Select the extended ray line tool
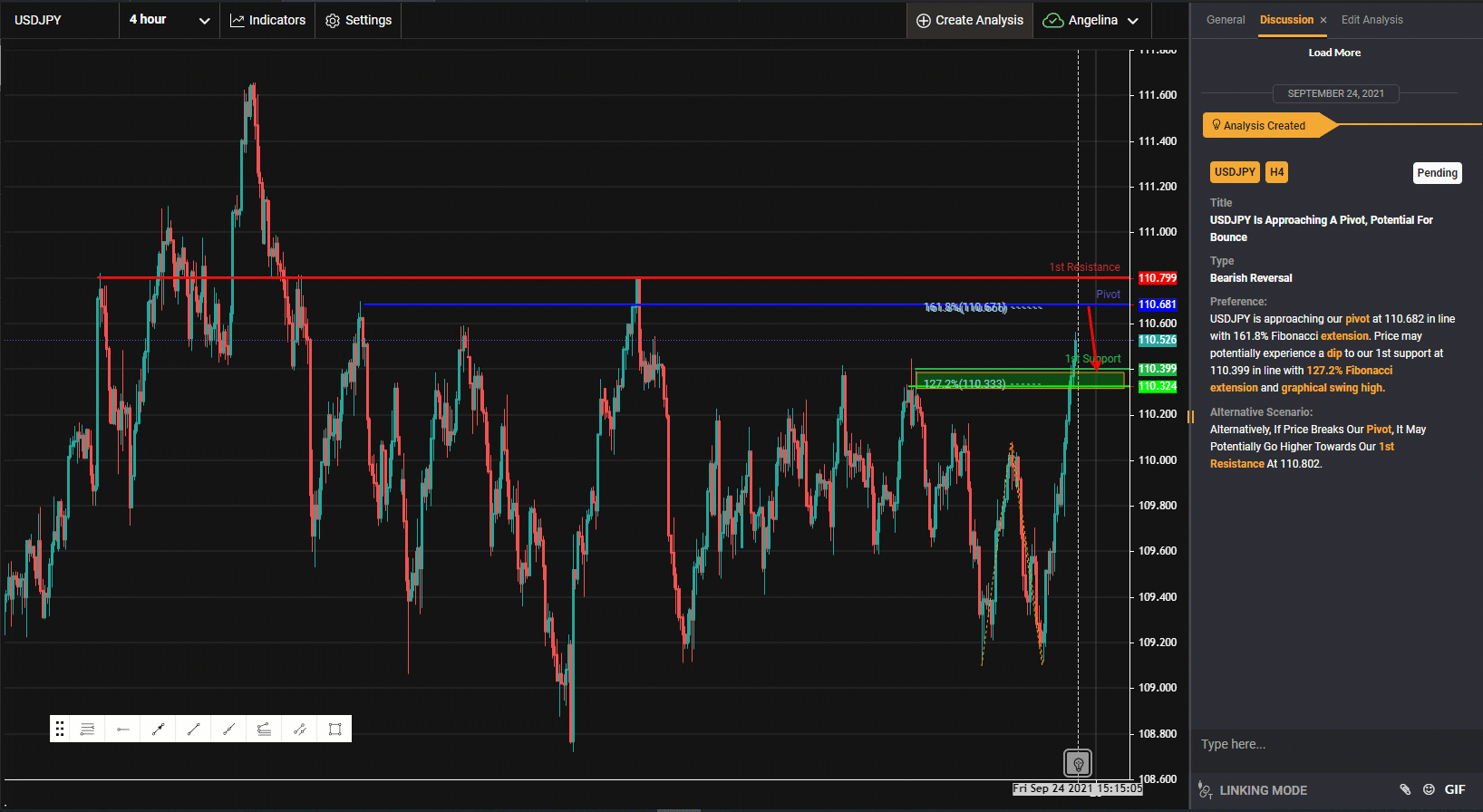This screenshot has width=1483, height=812. [228, 729]
